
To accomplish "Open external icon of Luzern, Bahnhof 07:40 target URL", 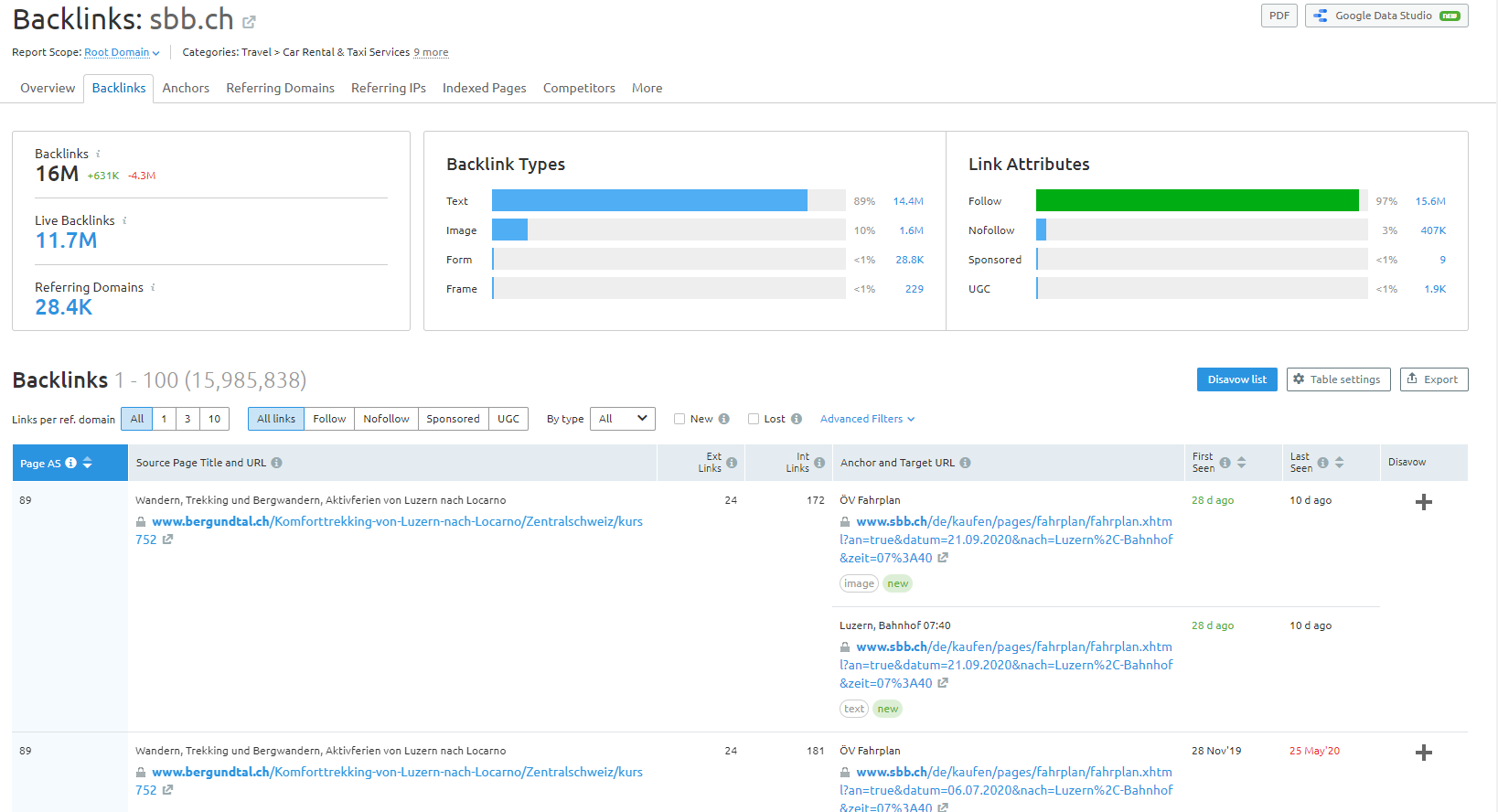I will (x=943, y=683).
